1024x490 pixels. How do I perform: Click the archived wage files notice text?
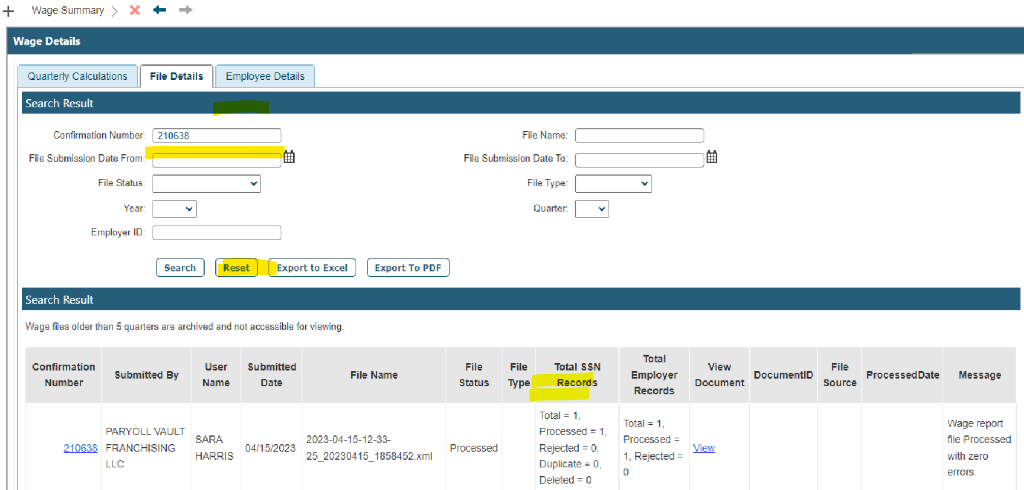point(184,326)
